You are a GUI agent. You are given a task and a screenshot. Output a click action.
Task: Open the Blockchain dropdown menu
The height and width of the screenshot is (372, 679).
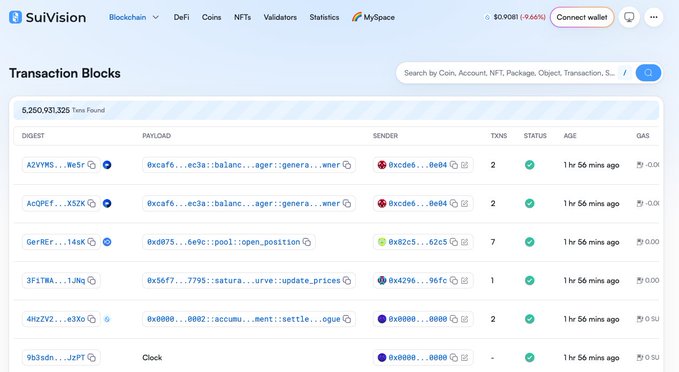coord(134,17)
